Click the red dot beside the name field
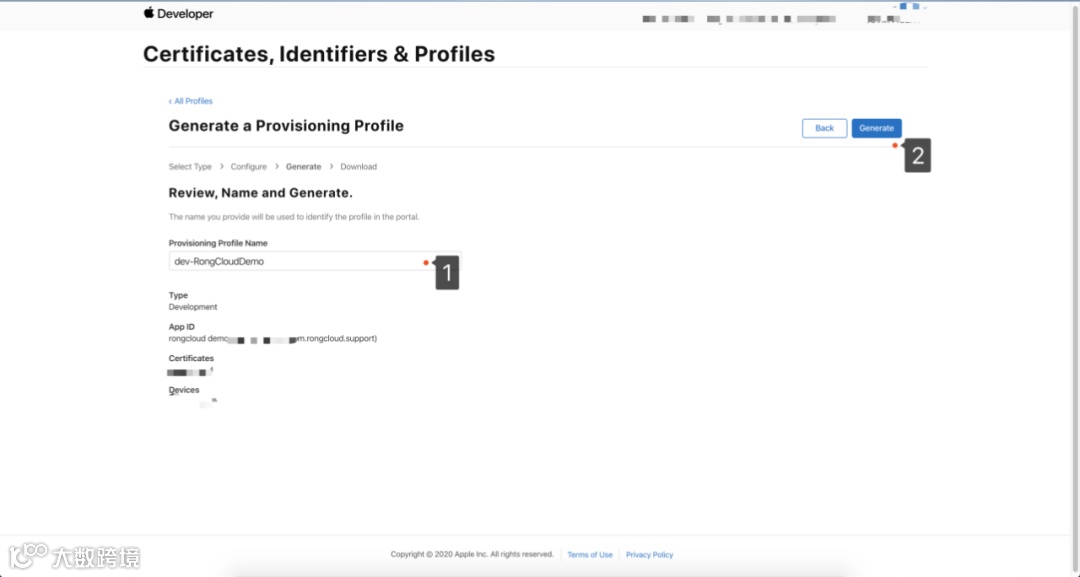 tap(425, 263)
